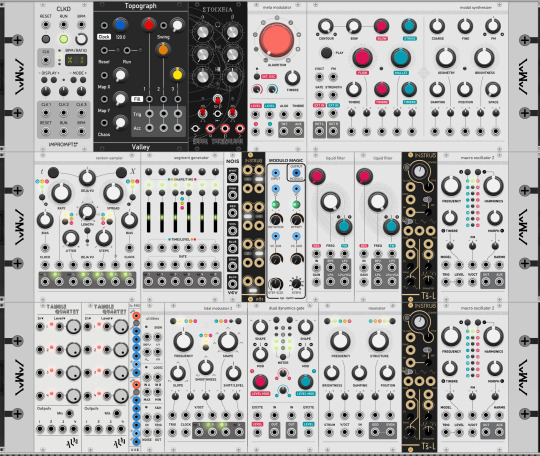Click the black X button on random sampler
The height and width of the screenshot is (456, 540).
(x=121, y=172)
